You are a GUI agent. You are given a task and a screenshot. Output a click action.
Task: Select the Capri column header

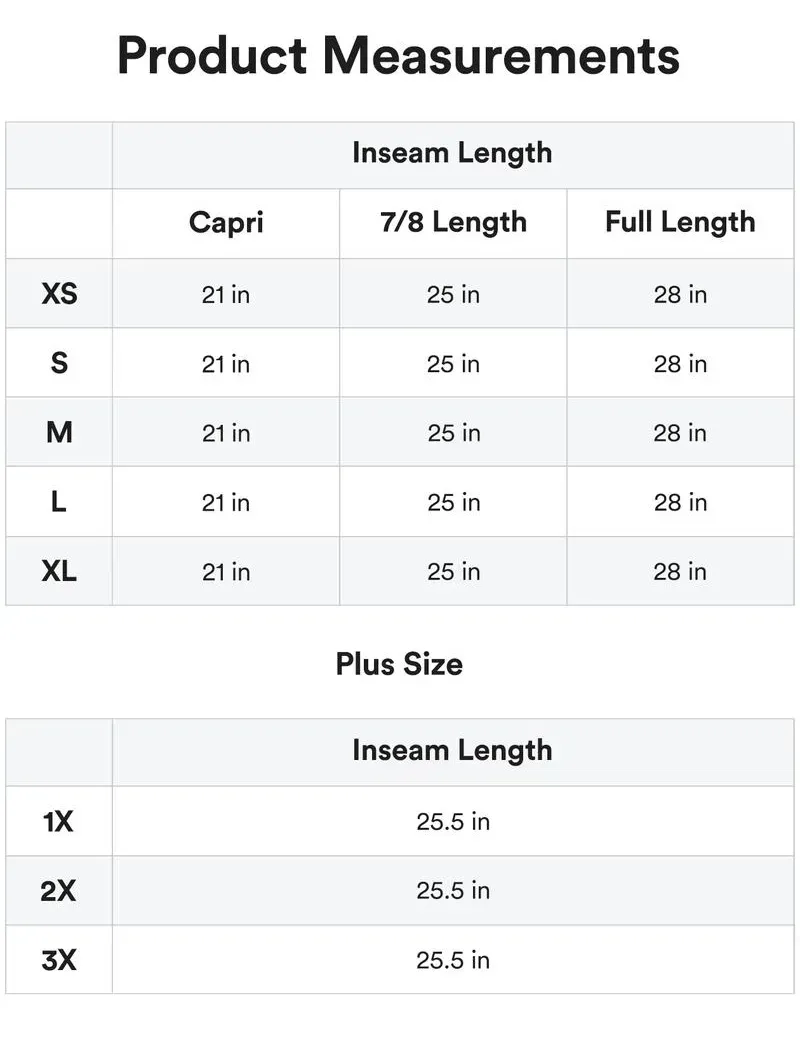pyautogui.click(x=226, y=222)
